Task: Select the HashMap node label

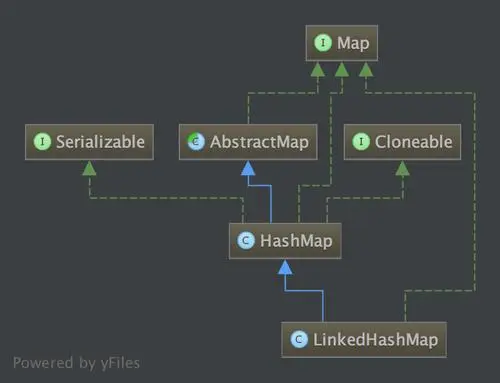Action: click(x=296, y=241)
